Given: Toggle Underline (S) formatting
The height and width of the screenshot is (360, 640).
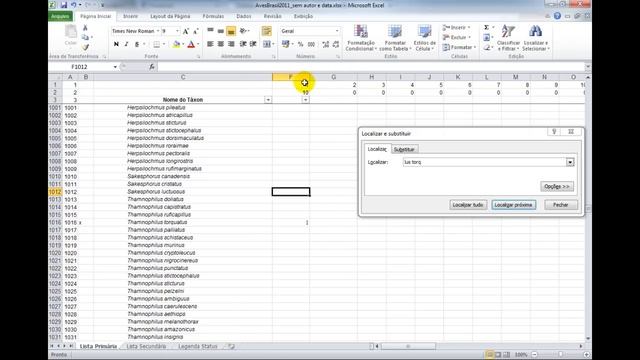Looking at the screenshot, I should pyautogui.click(x=137, y=44).
